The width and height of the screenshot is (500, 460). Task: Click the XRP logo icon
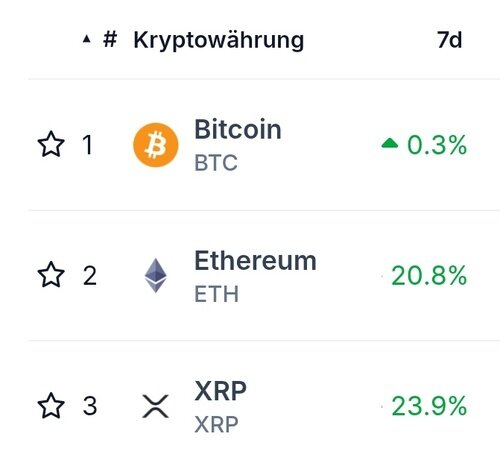pos(156,406)
